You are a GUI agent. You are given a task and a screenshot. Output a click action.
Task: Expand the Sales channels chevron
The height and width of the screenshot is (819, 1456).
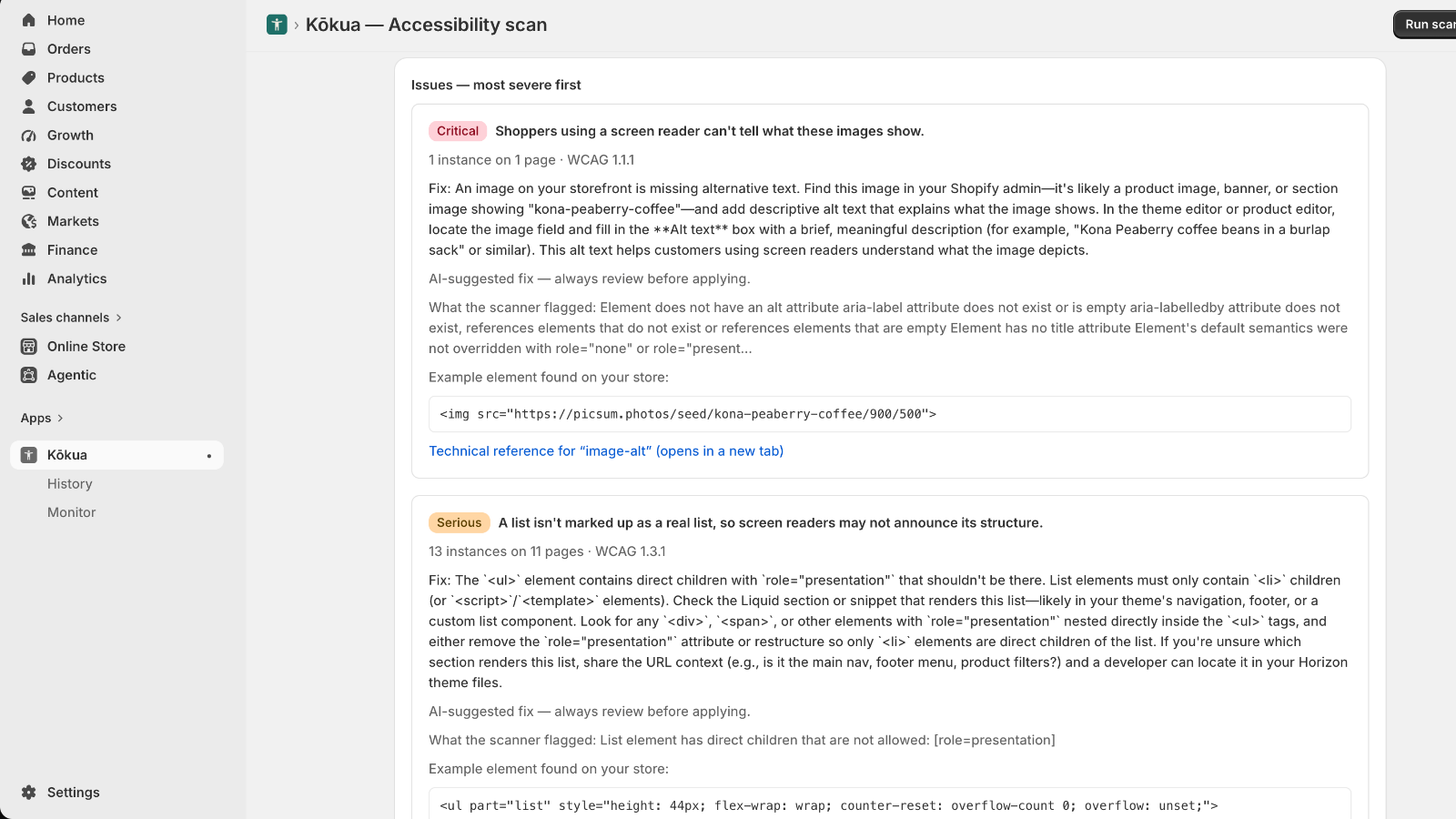(x=118, y=318)
